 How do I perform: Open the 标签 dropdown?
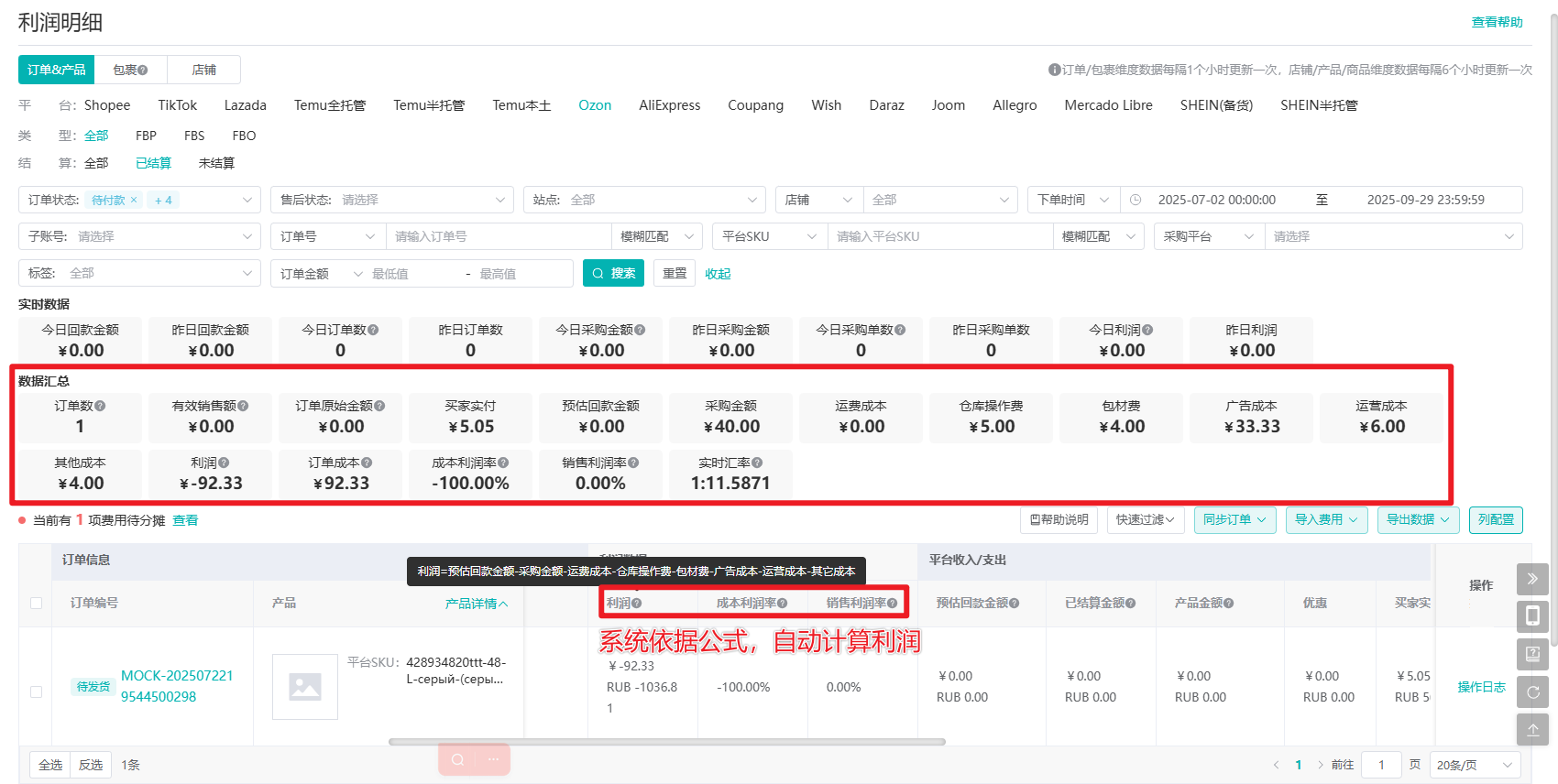(139, 273)
